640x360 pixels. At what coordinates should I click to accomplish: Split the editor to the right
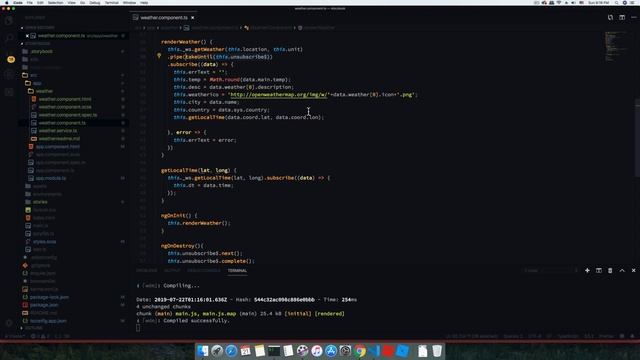coord(622,18)
